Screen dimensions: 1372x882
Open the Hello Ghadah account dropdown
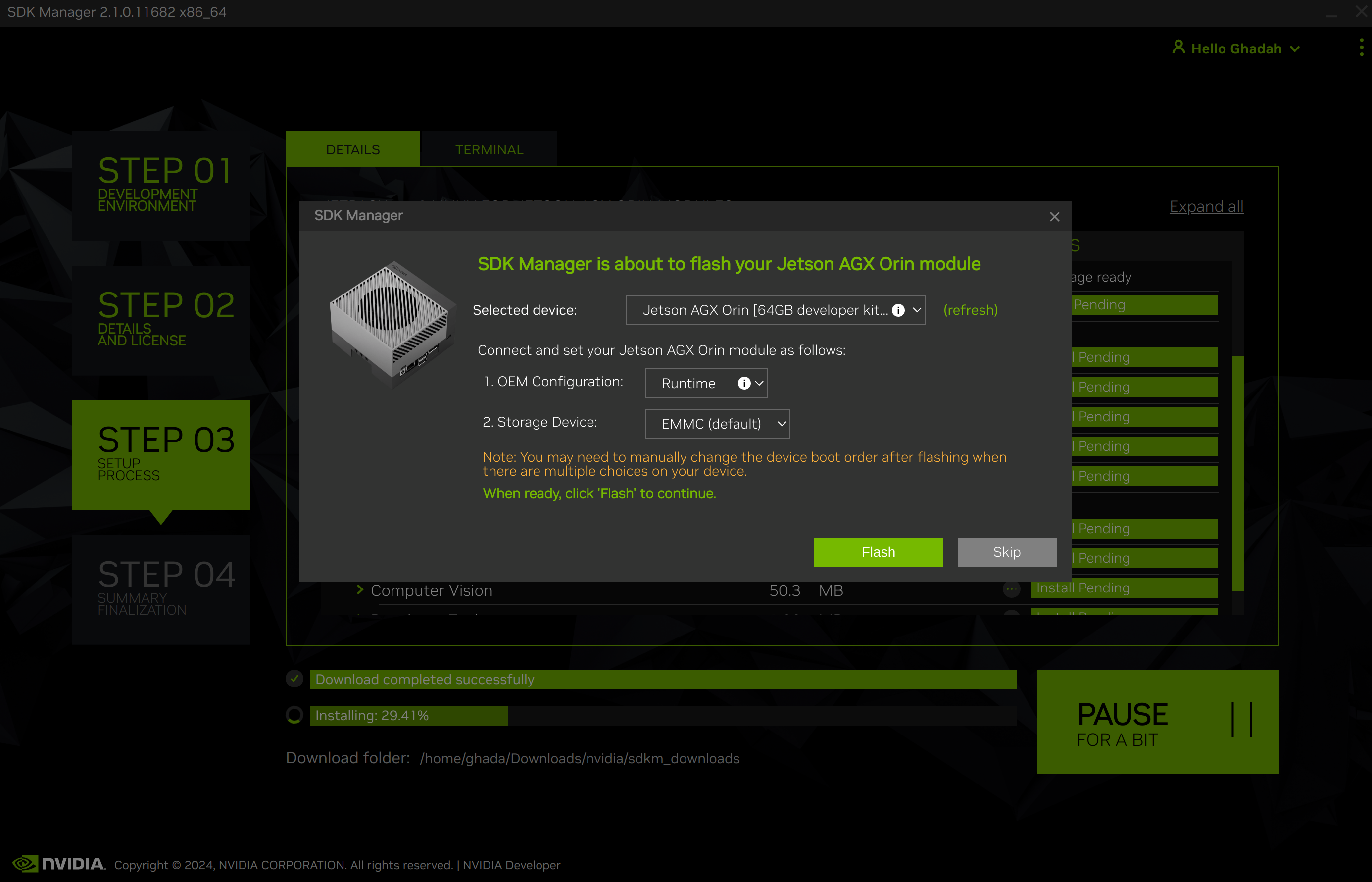[x=1295, y=48]
